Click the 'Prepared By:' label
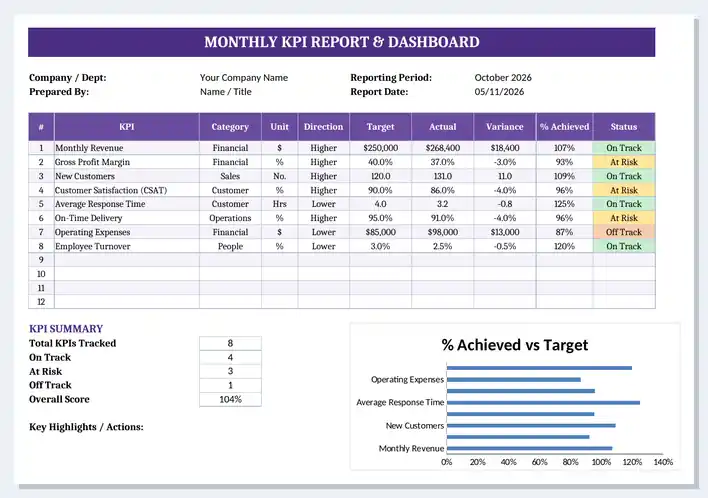Screen dimensions: 708x498 [x=59, y=92]
